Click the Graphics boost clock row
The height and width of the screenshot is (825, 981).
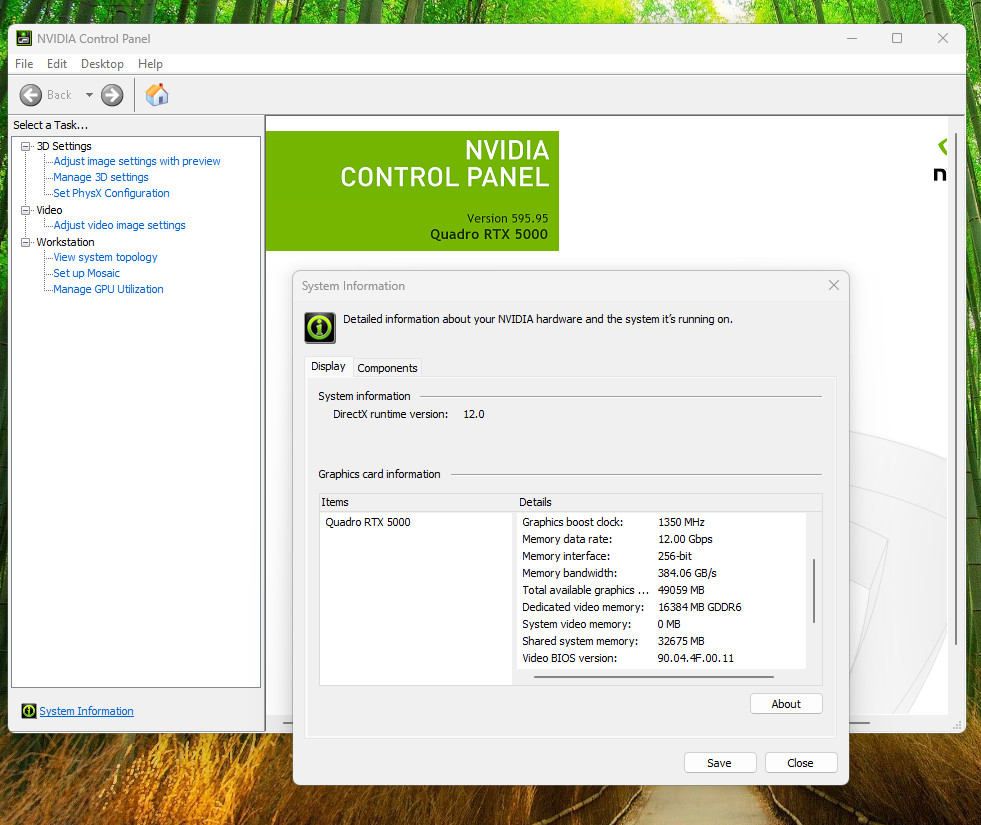pyautogui.click(x=661, y=522)
